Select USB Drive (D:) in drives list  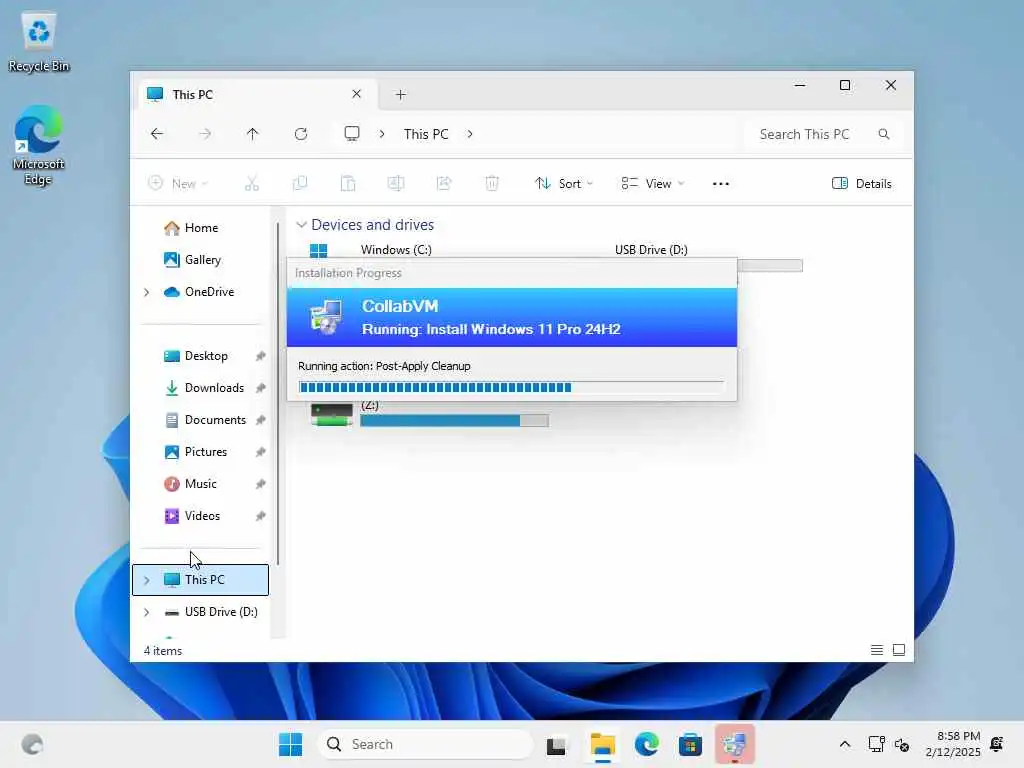(x=651, y=250)
